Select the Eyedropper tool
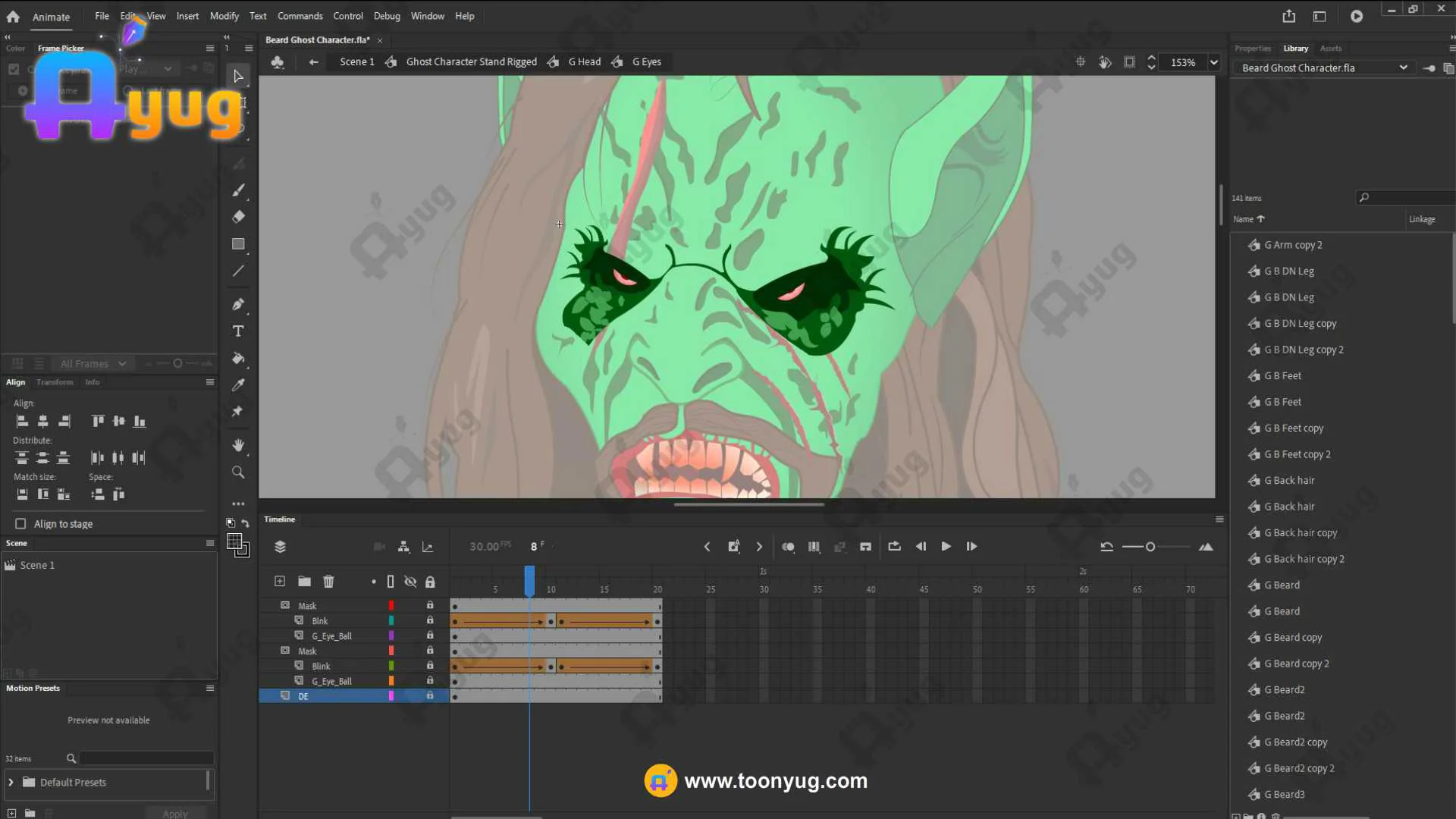This screenshot has width=1456, height=819. [238, 384]
